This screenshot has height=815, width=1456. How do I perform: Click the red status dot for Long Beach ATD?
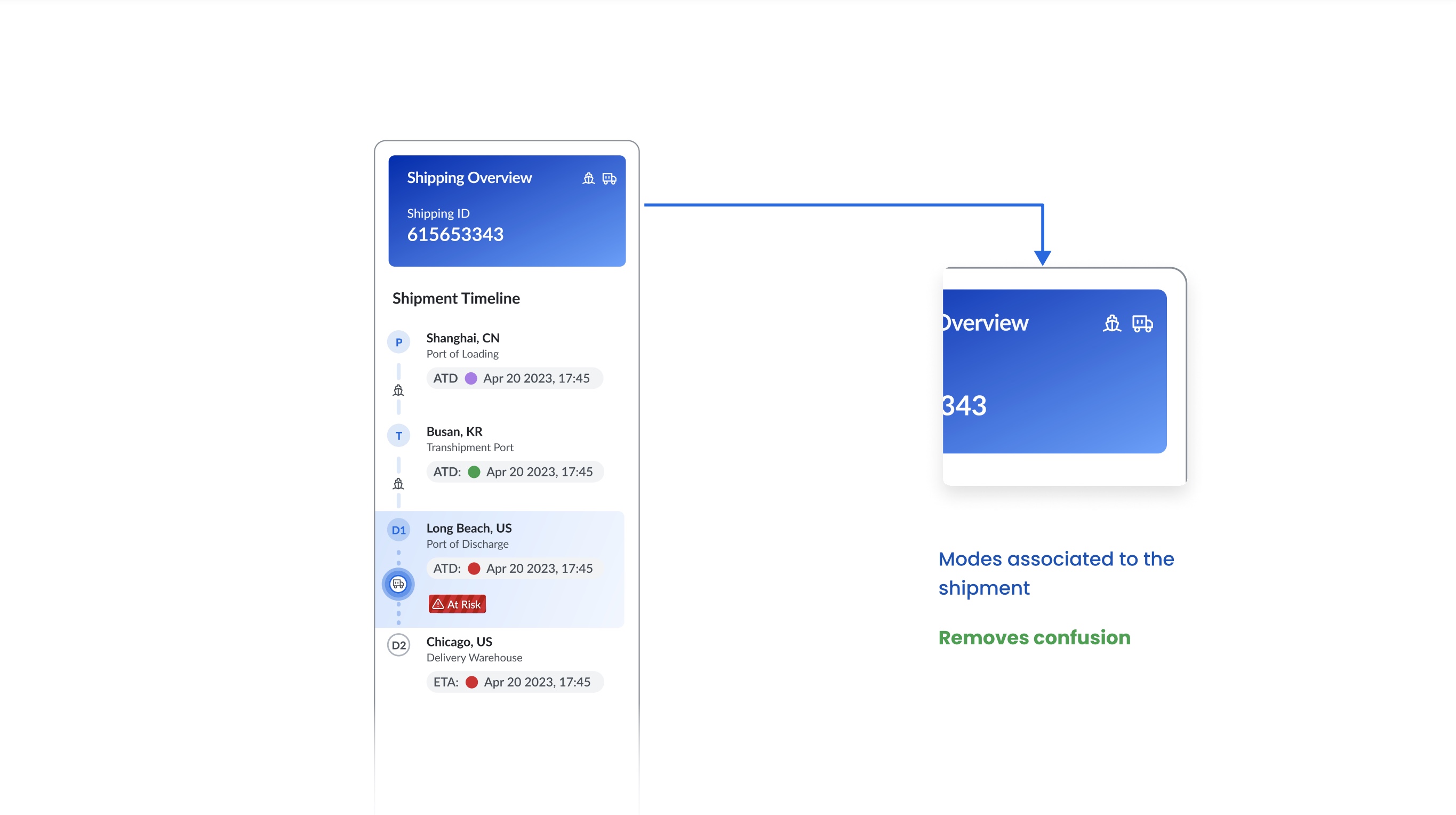click(474, 569)
